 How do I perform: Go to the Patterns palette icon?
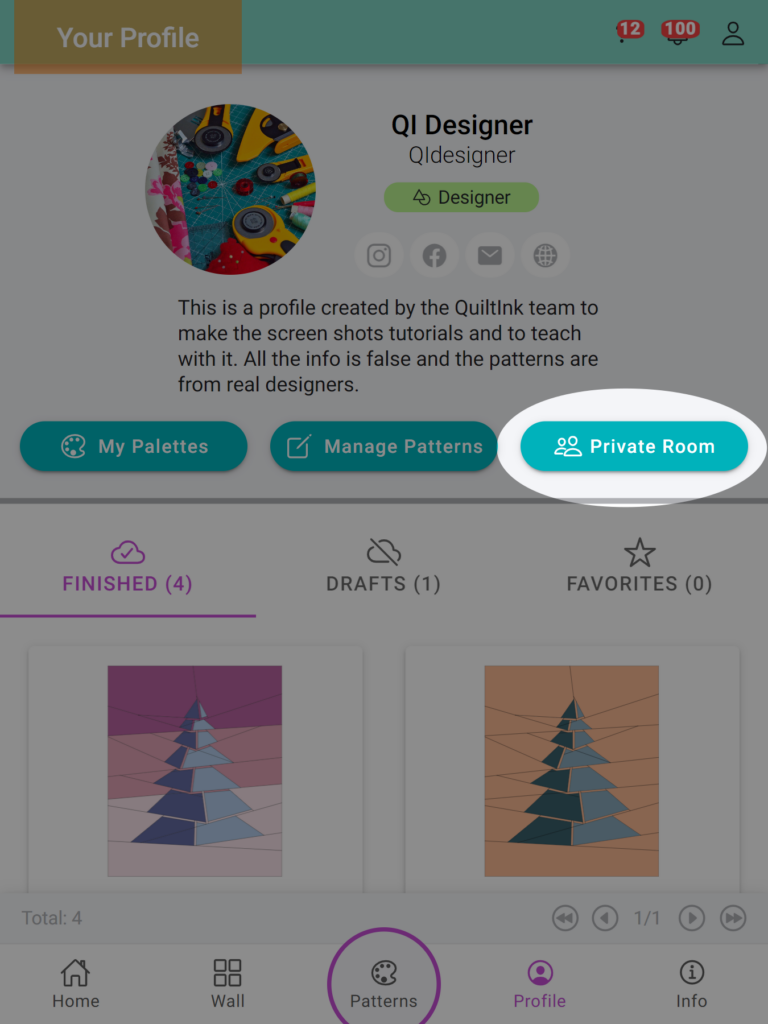pyautogui.click(x=383, y=973)
